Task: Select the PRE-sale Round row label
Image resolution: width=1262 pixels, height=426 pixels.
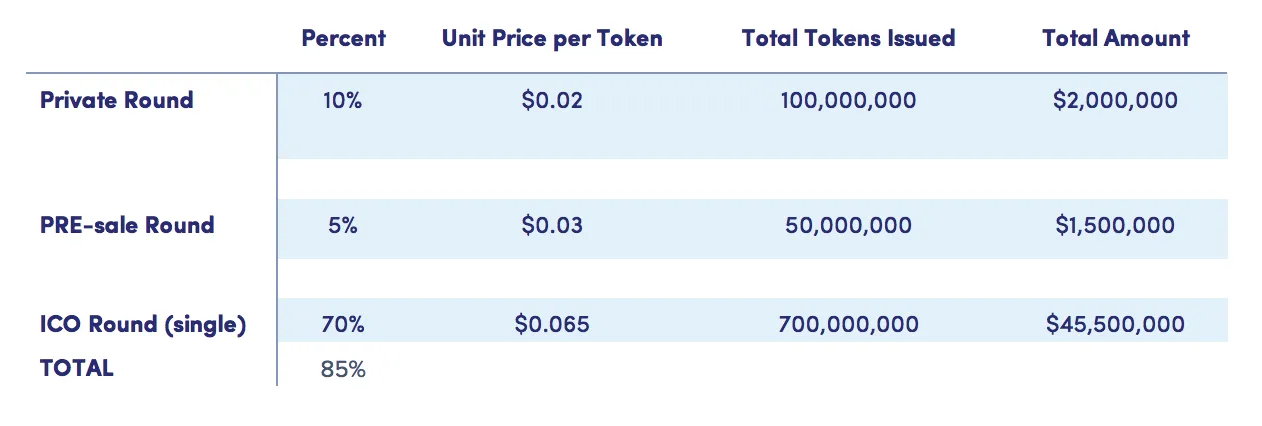Action: point(127,225)
